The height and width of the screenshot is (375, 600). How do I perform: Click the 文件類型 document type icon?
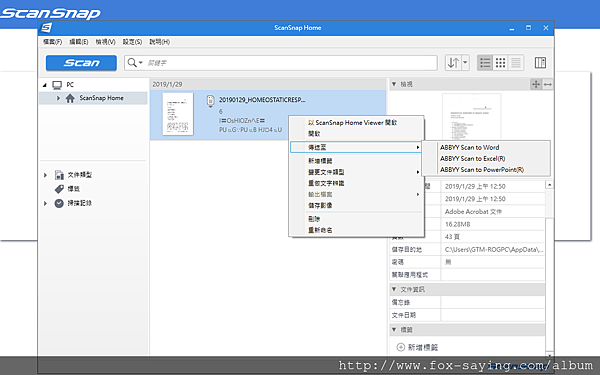59,175
